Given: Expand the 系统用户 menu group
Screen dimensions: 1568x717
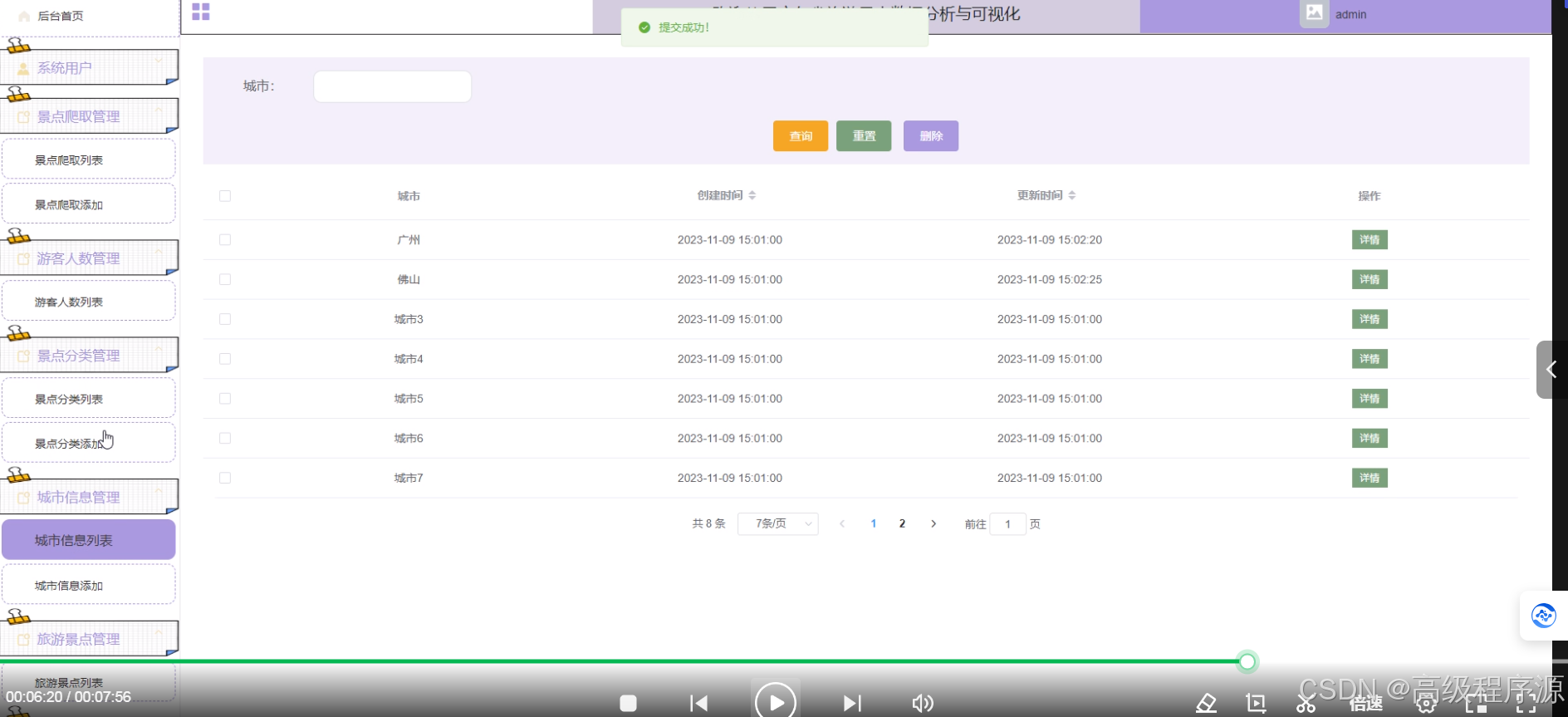Looking at the screenshot, I should (90, 68).
